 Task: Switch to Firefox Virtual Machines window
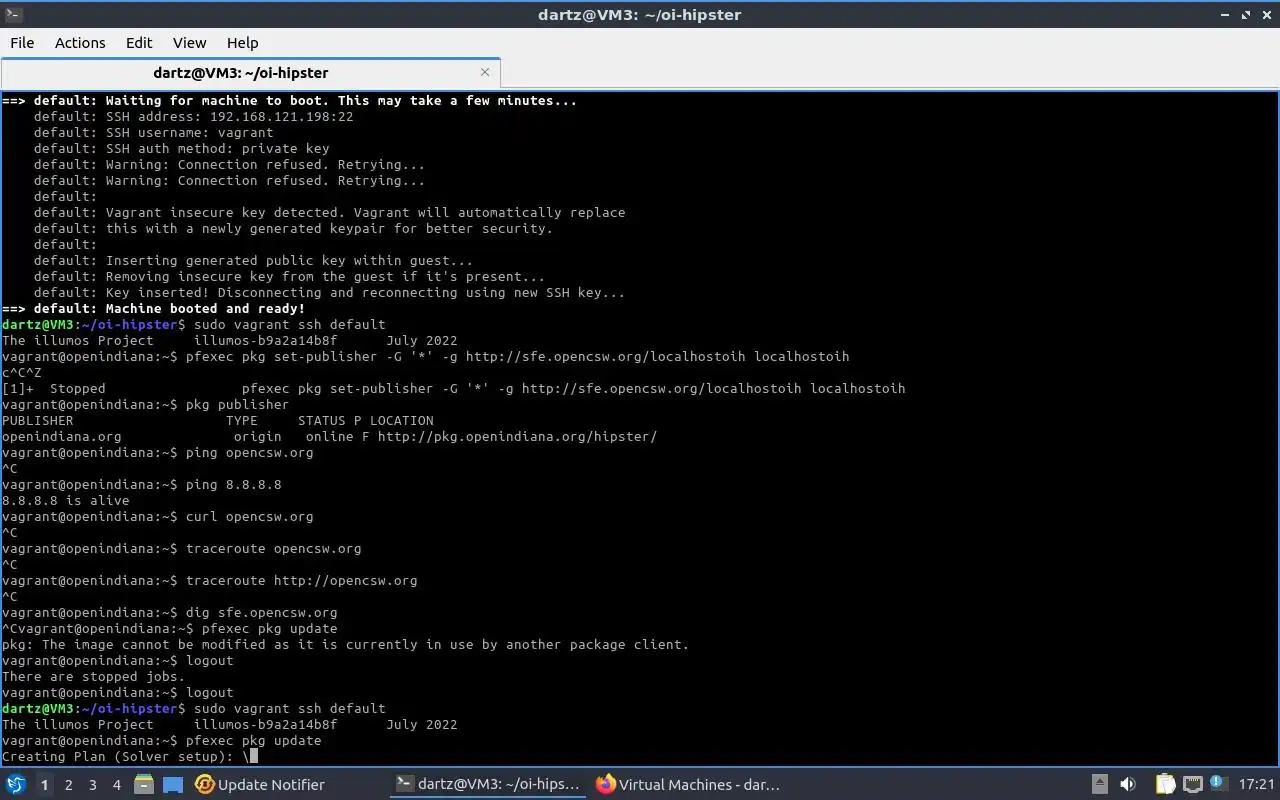687,785
